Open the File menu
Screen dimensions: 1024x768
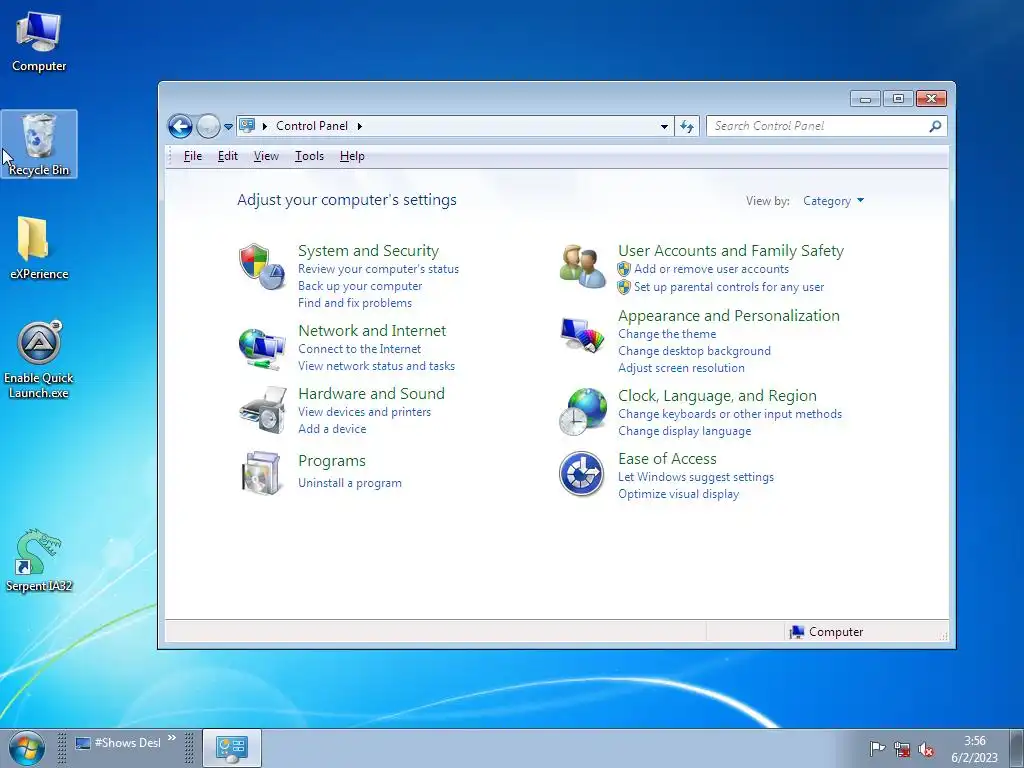tap(193, 156)
